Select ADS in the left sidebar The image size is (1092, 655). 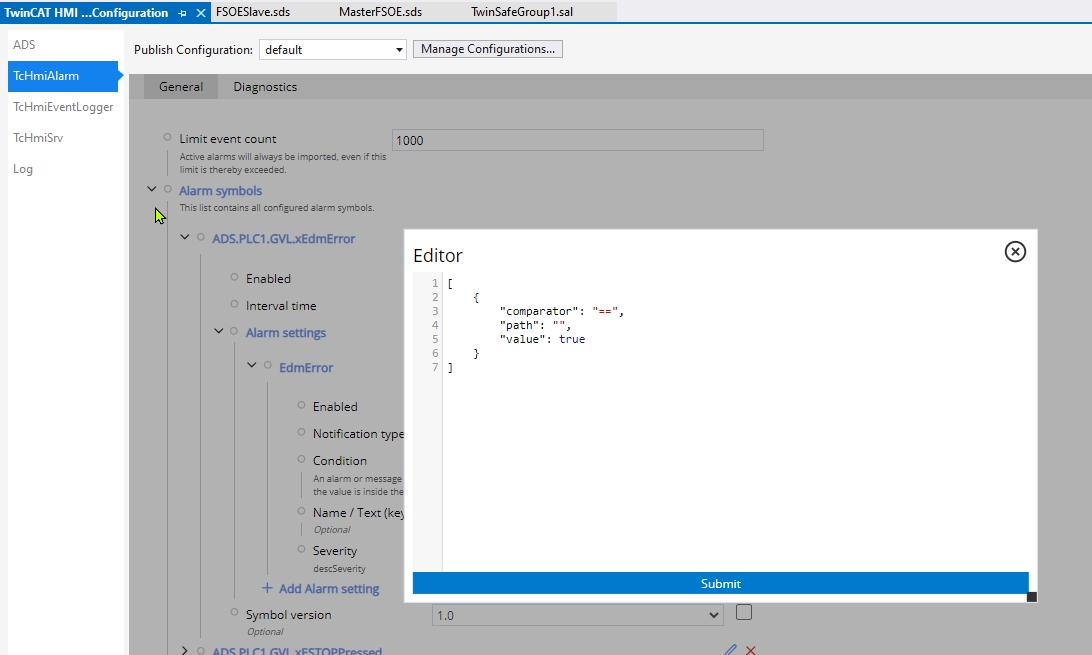[x=24, y=45]
